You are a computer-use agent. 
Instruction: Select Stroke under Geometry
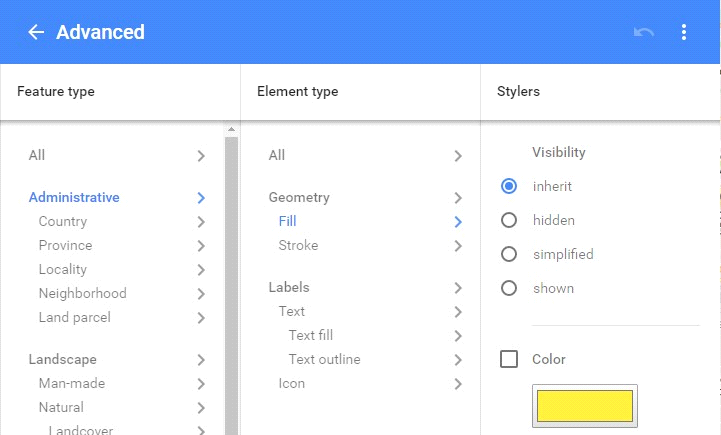[x=298, y=246]
